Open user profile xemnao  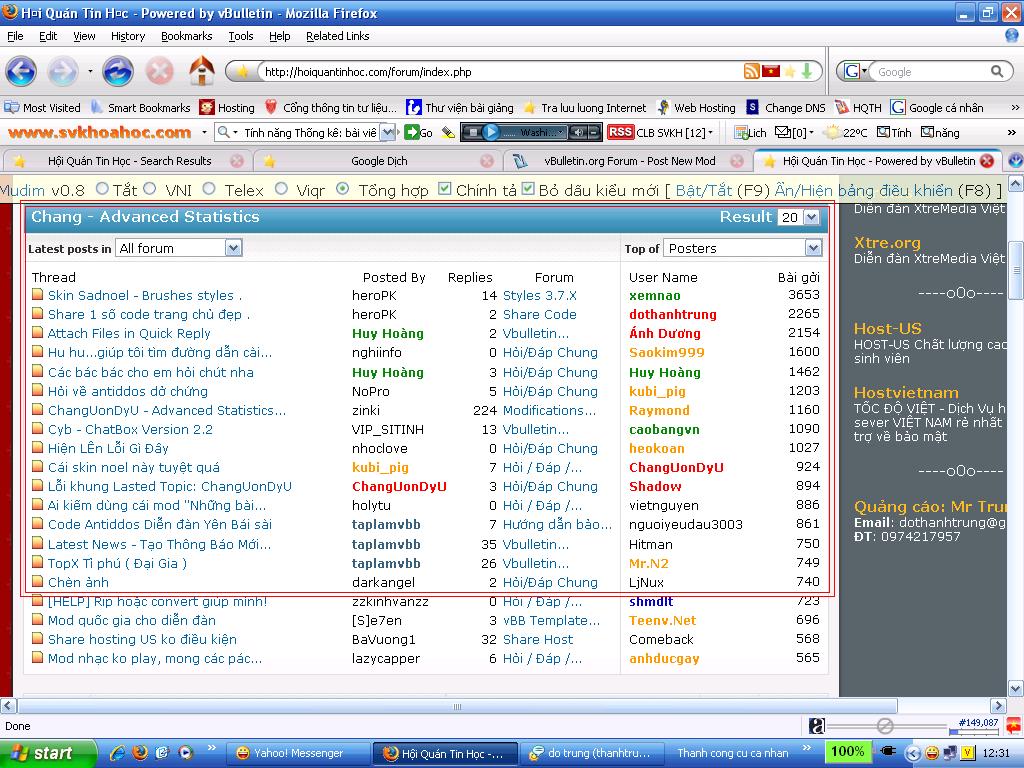click(x=654, y=295)
